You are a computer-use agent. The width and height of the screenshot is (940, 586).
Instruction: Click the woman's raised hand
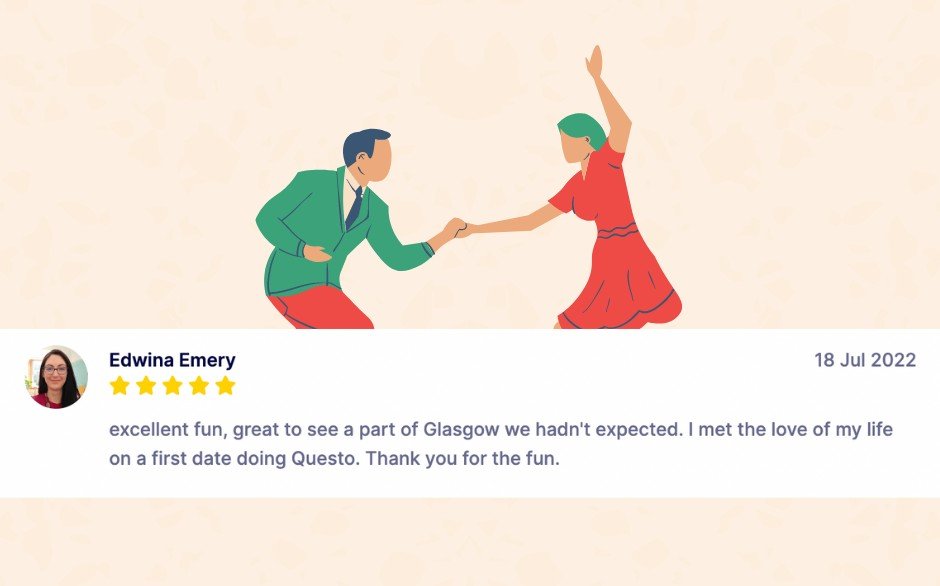pos(594,62)
